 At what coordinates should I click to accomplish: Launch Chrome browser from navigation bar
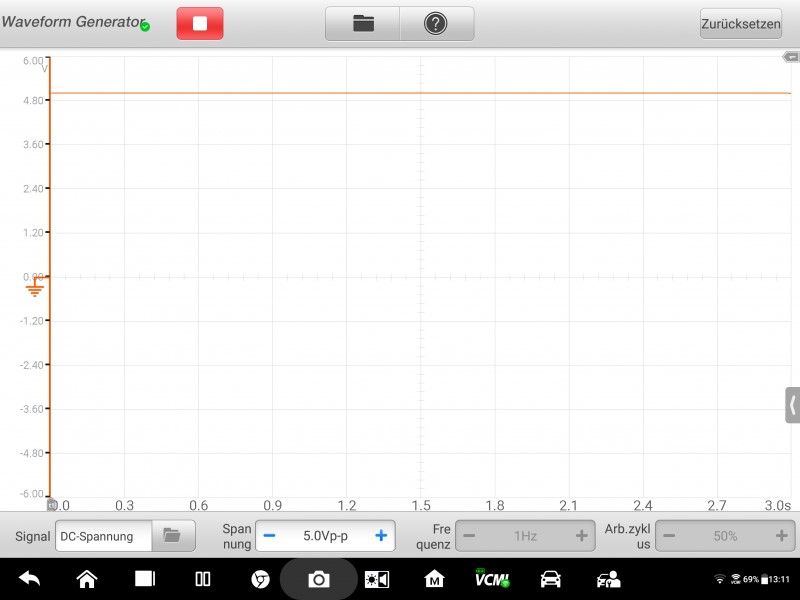click(x=260, y=580)
